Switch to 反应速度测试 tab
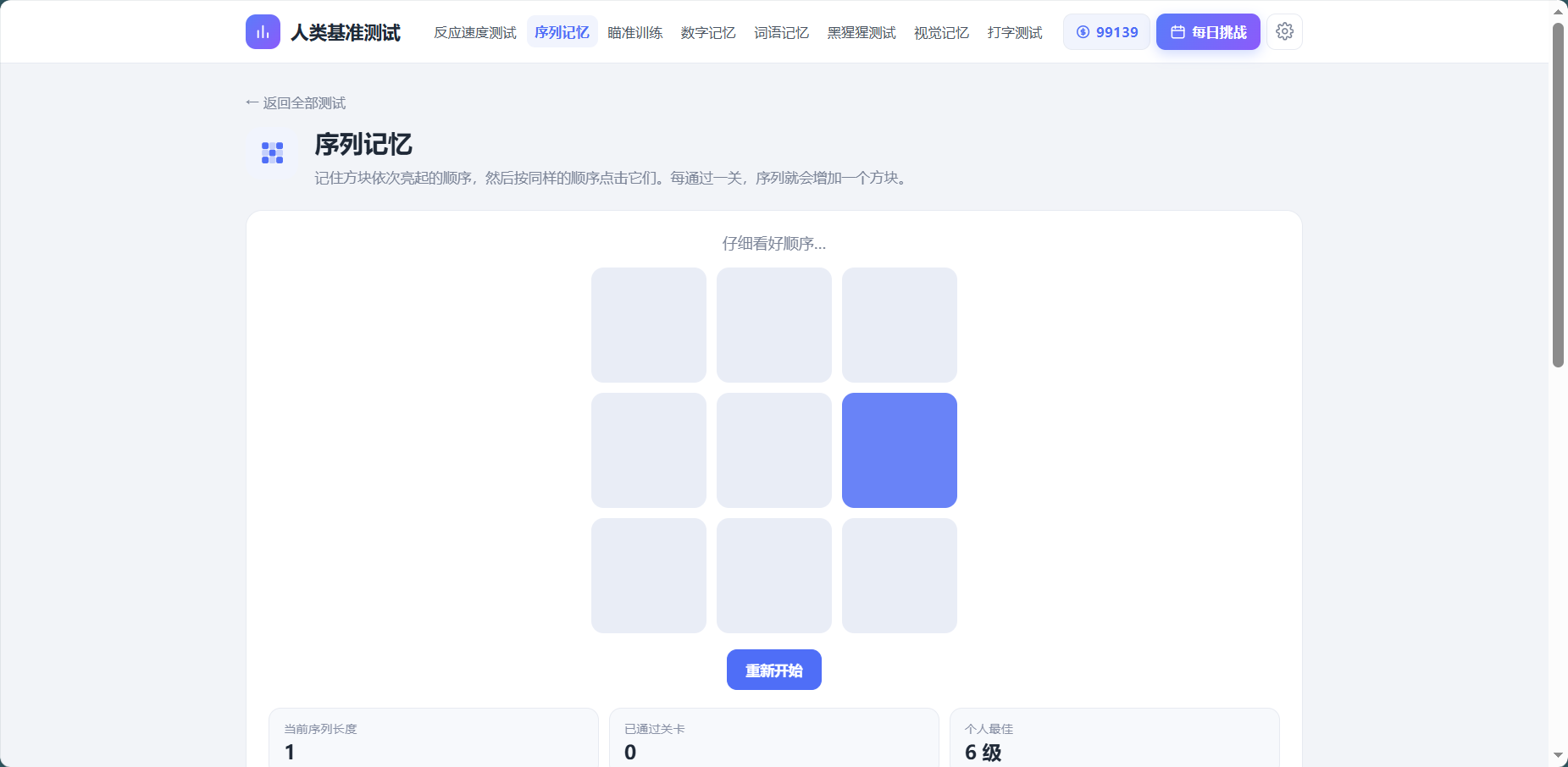Viewport: 1568px width, 767px height. pyautogui.click(x=475, y=32)
